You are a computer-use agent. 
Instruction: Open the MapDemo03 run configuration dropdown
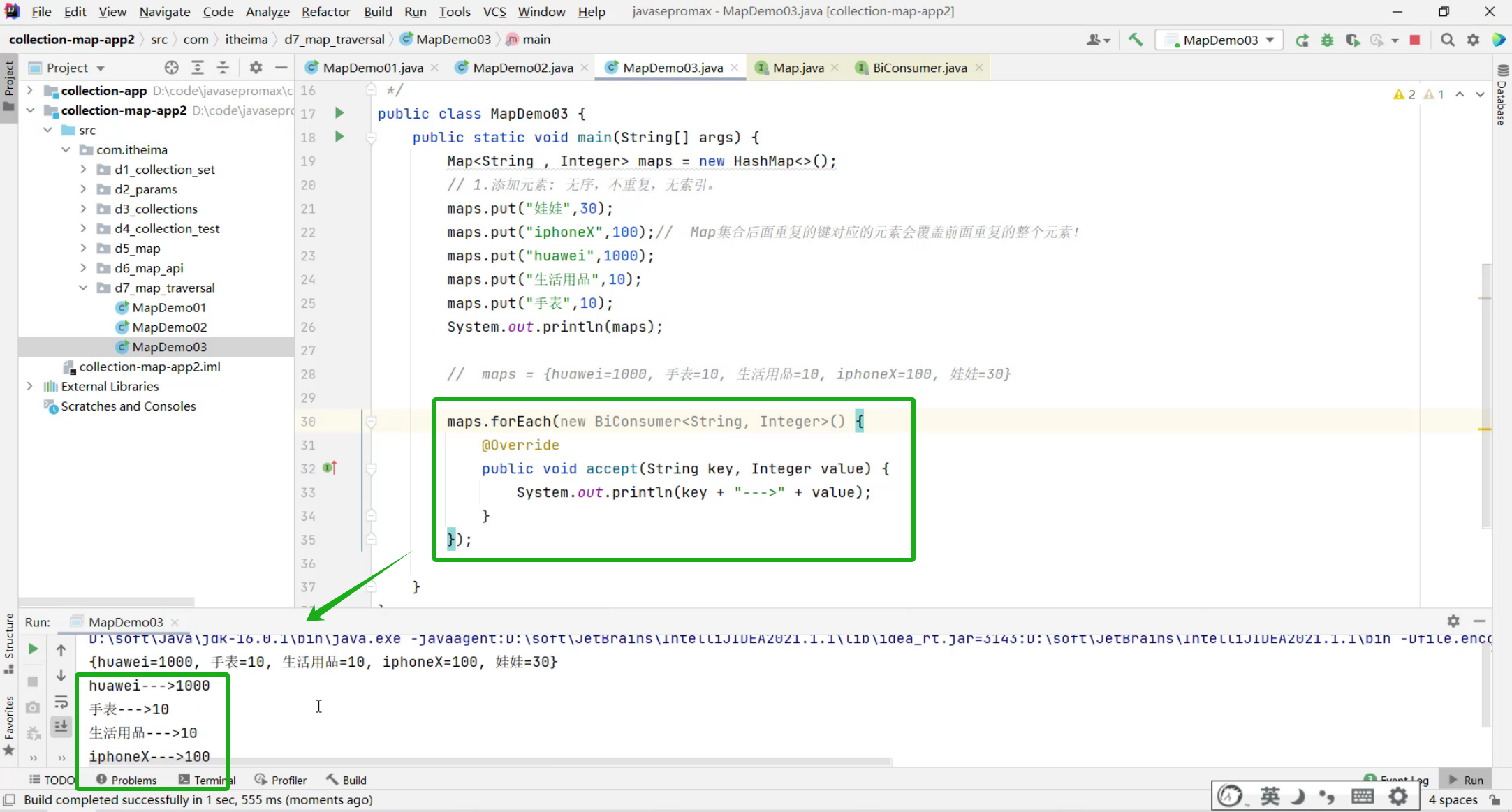1269,40
